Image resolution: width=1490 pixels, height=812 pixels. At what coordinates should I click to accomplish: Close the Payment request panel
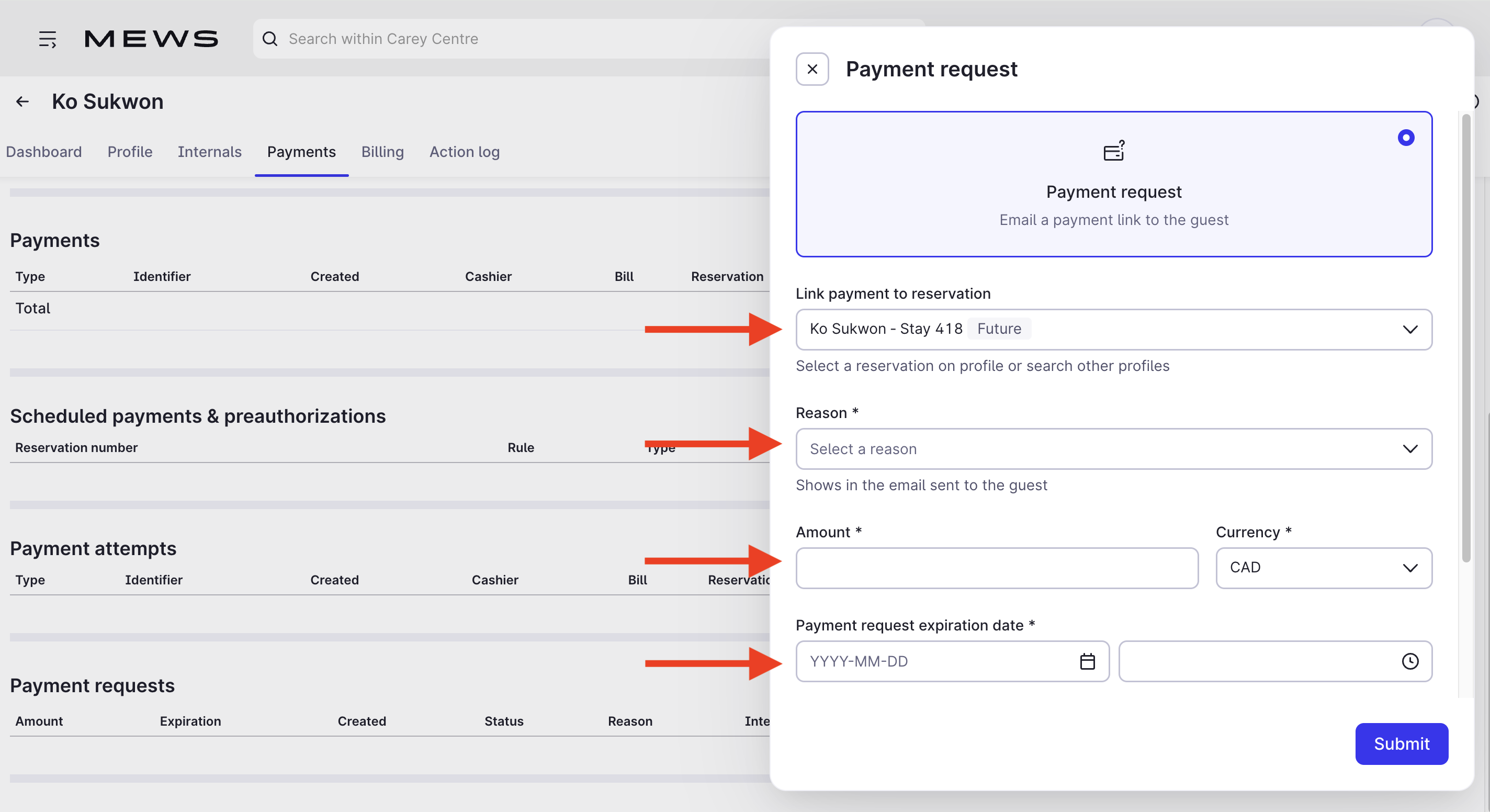pos(812,70)
